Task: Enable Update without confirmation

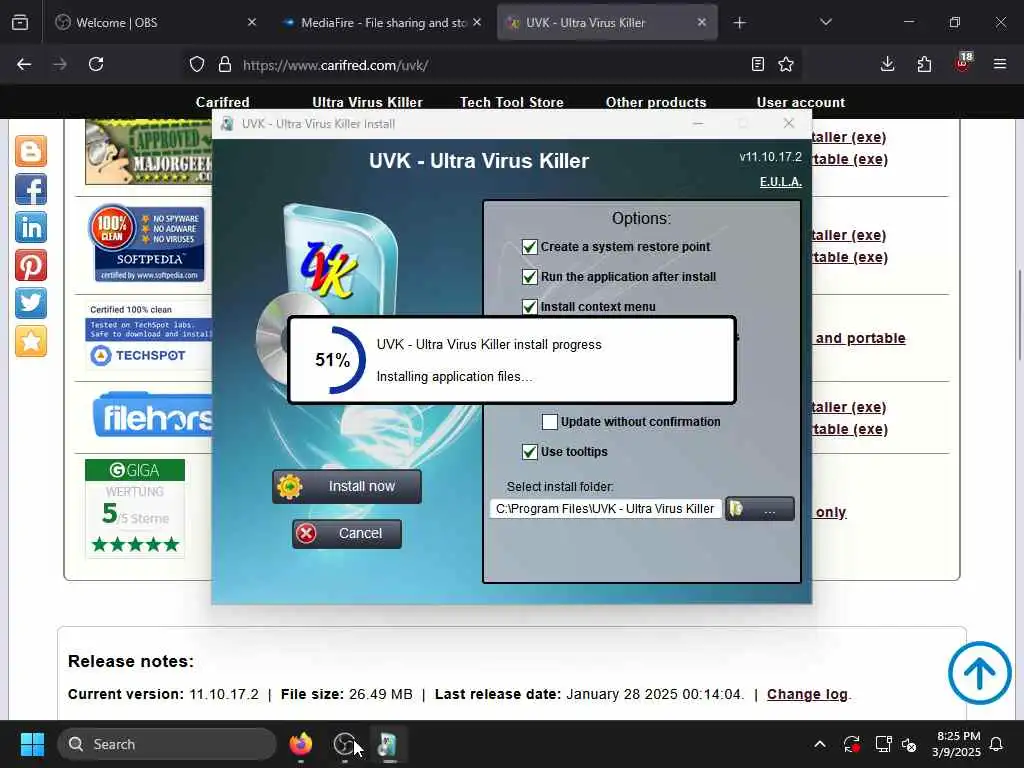Action: click(550, 422)
